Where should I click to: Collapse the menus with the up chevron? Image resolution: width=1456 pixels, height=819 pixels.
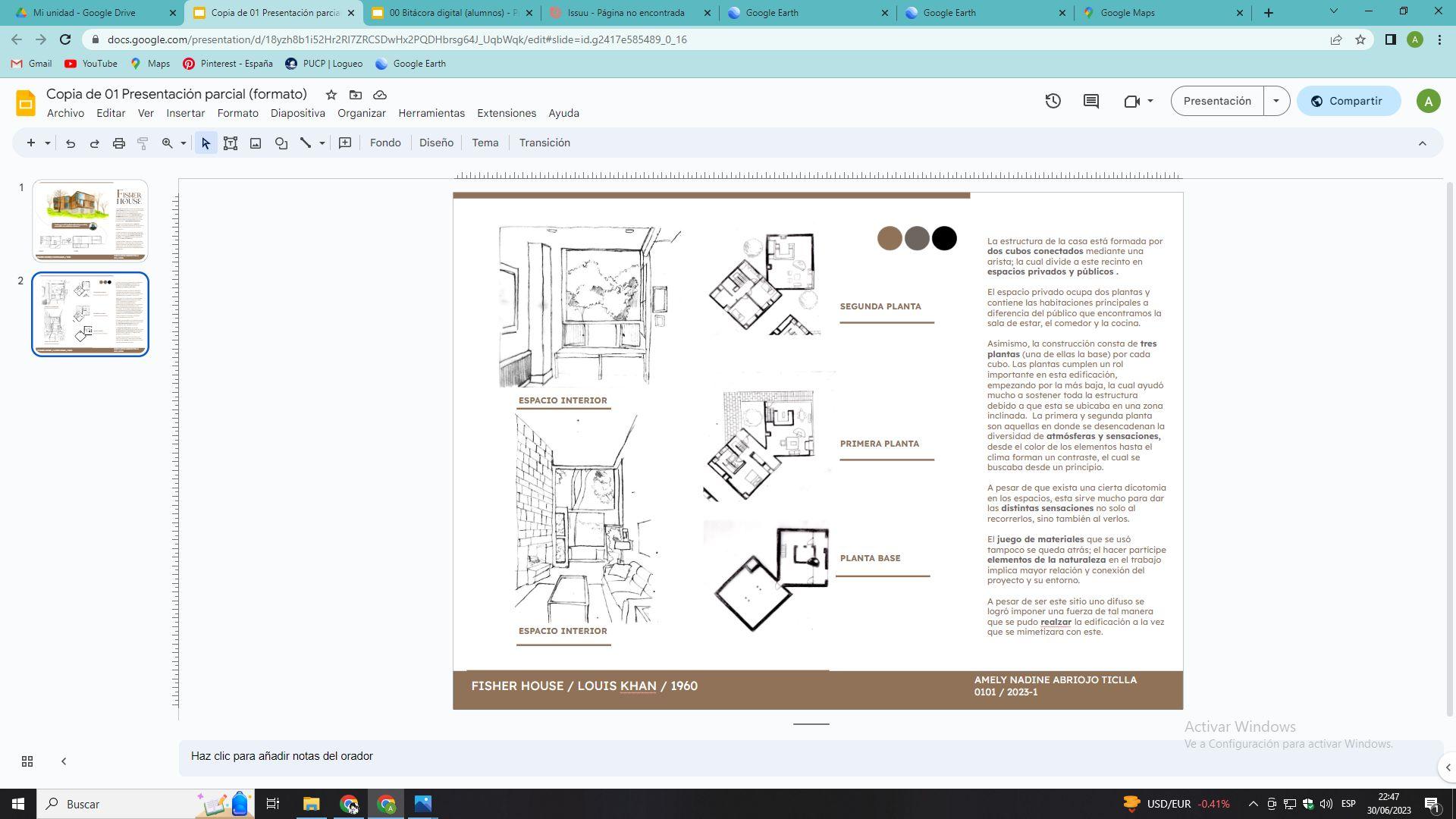[1423, 143]
